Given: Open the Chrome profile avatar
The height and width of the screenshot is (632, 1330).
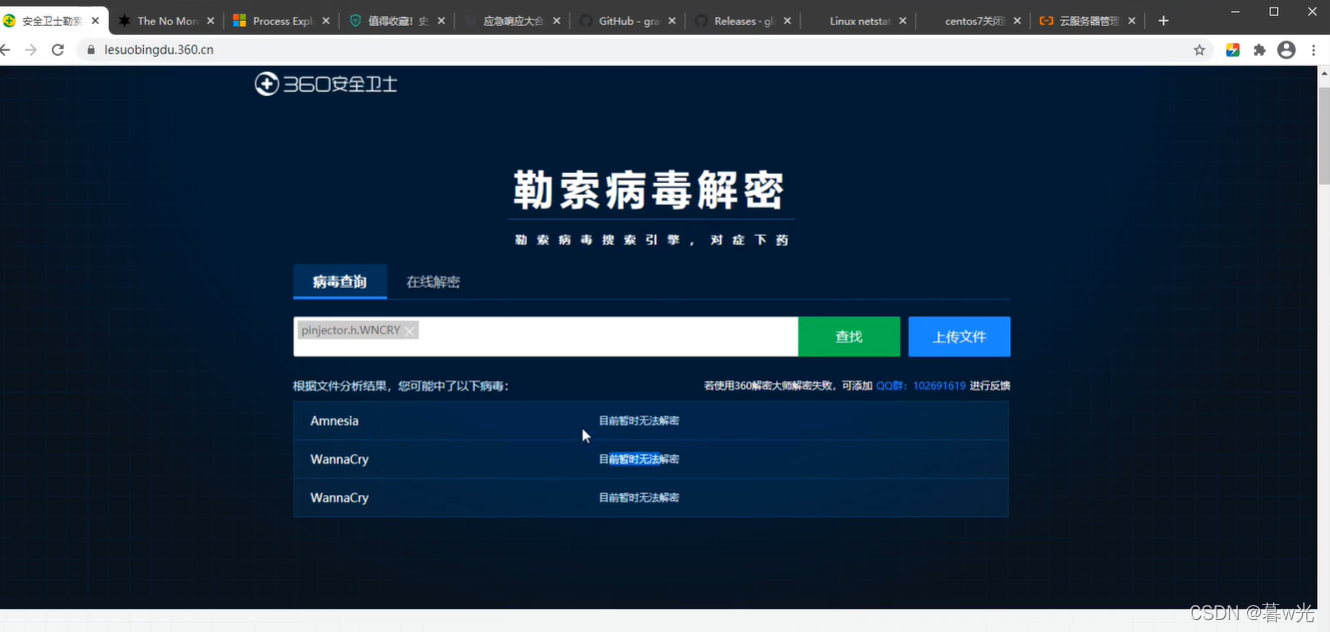Looking at the screenshot, I should coord(1286,48).
